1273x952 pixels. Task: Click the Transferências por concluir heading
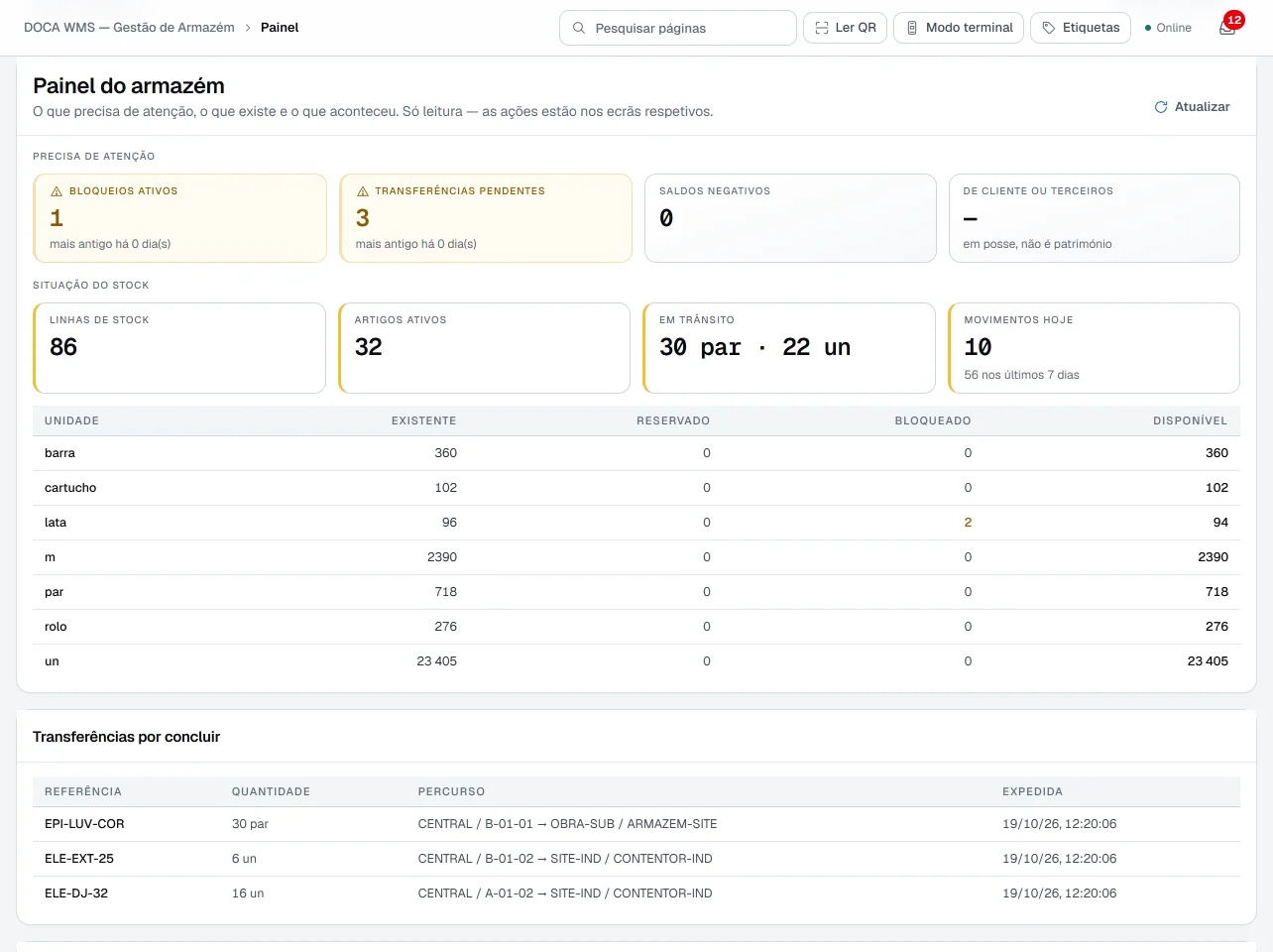[127, 737]
